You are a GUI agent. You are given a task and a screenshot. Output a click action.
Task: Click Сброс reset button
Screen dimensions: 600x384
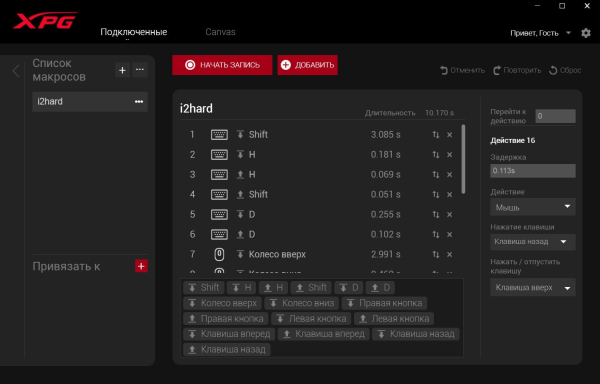(x=565, y=70)
